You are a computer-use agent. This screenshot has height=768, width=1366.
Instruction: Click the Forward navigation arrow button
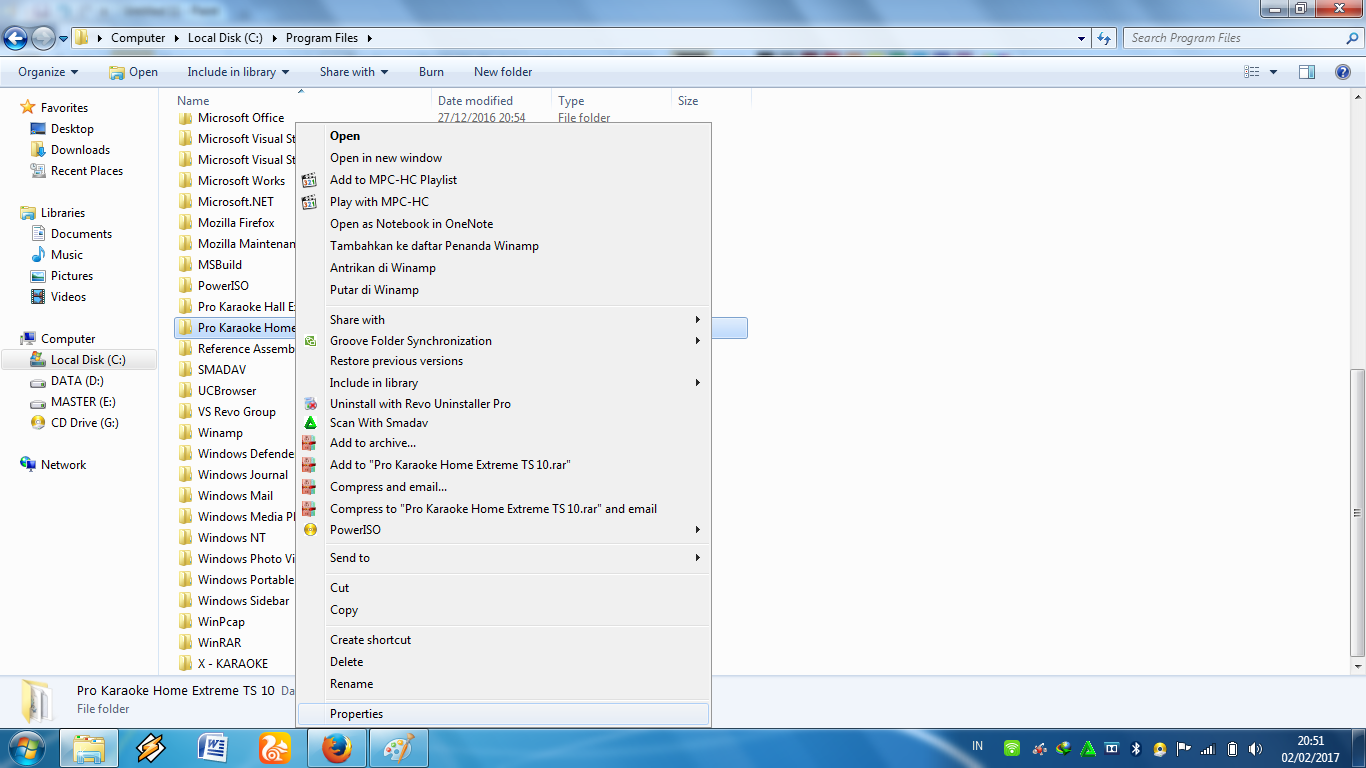tap(43, 38)
